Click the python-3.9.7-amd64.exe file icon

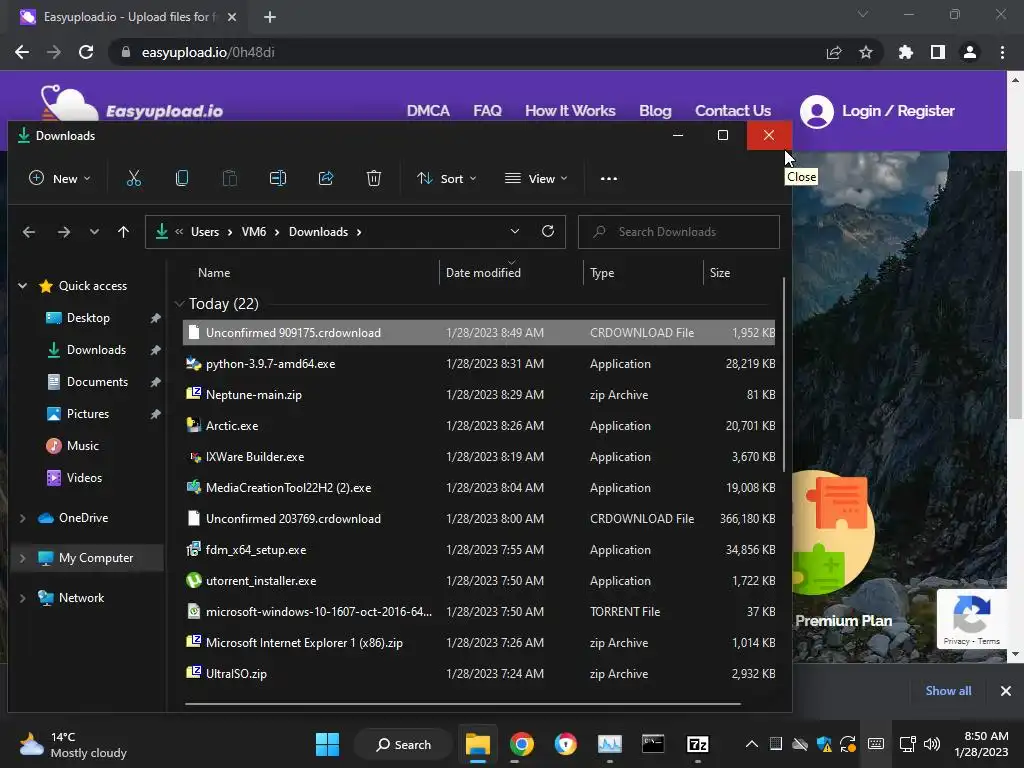[193, 364]
